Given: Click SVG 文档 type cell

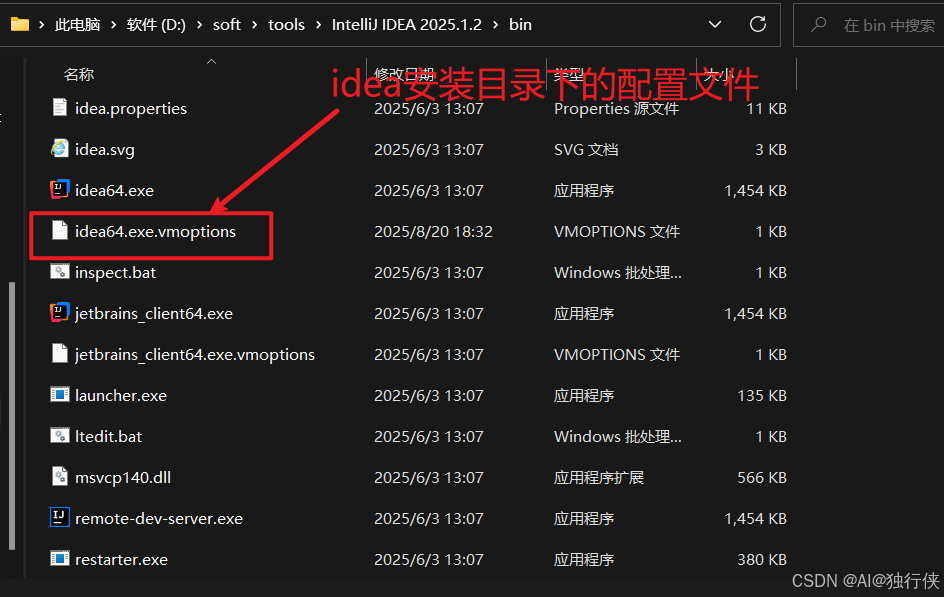Looking at the screenshot, I should [x=586, y=149].
